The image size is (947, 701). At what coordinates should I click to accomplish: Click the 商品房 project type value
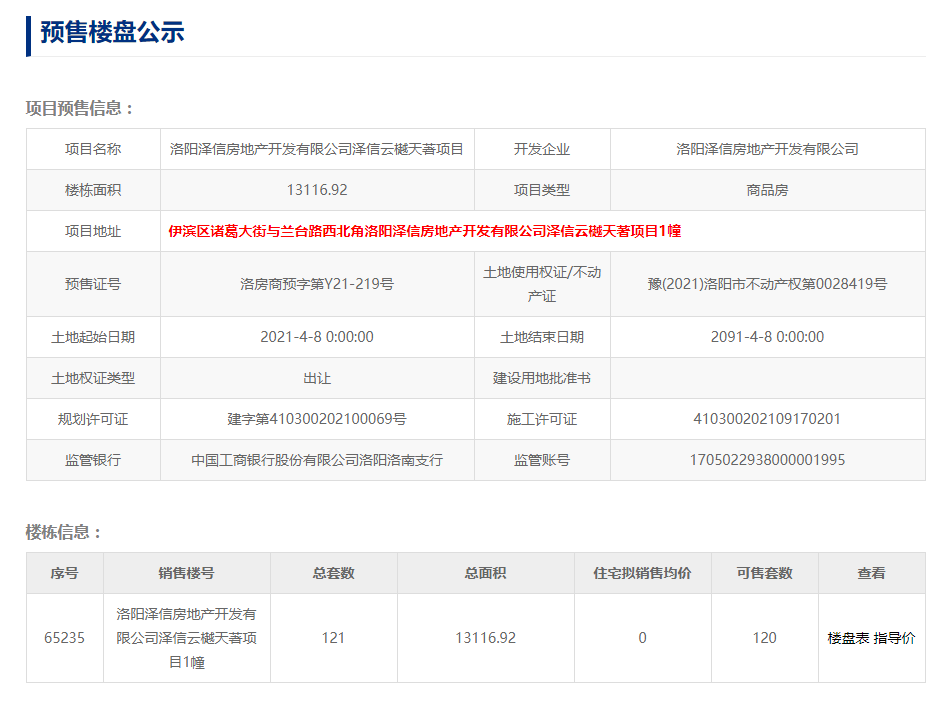pos(768,190)
